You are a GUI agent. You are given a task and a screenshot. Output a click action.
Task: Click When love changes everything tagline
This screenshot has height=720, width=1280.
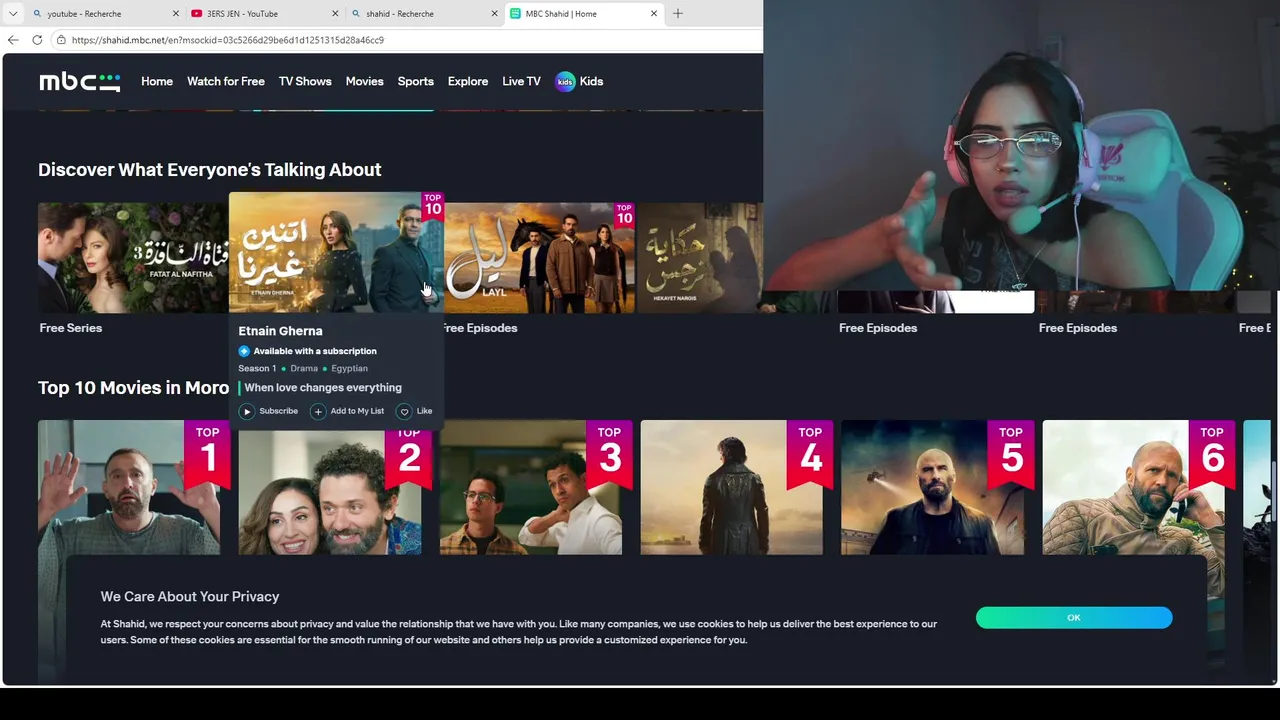pyautogui.click(x=323, y=388)
